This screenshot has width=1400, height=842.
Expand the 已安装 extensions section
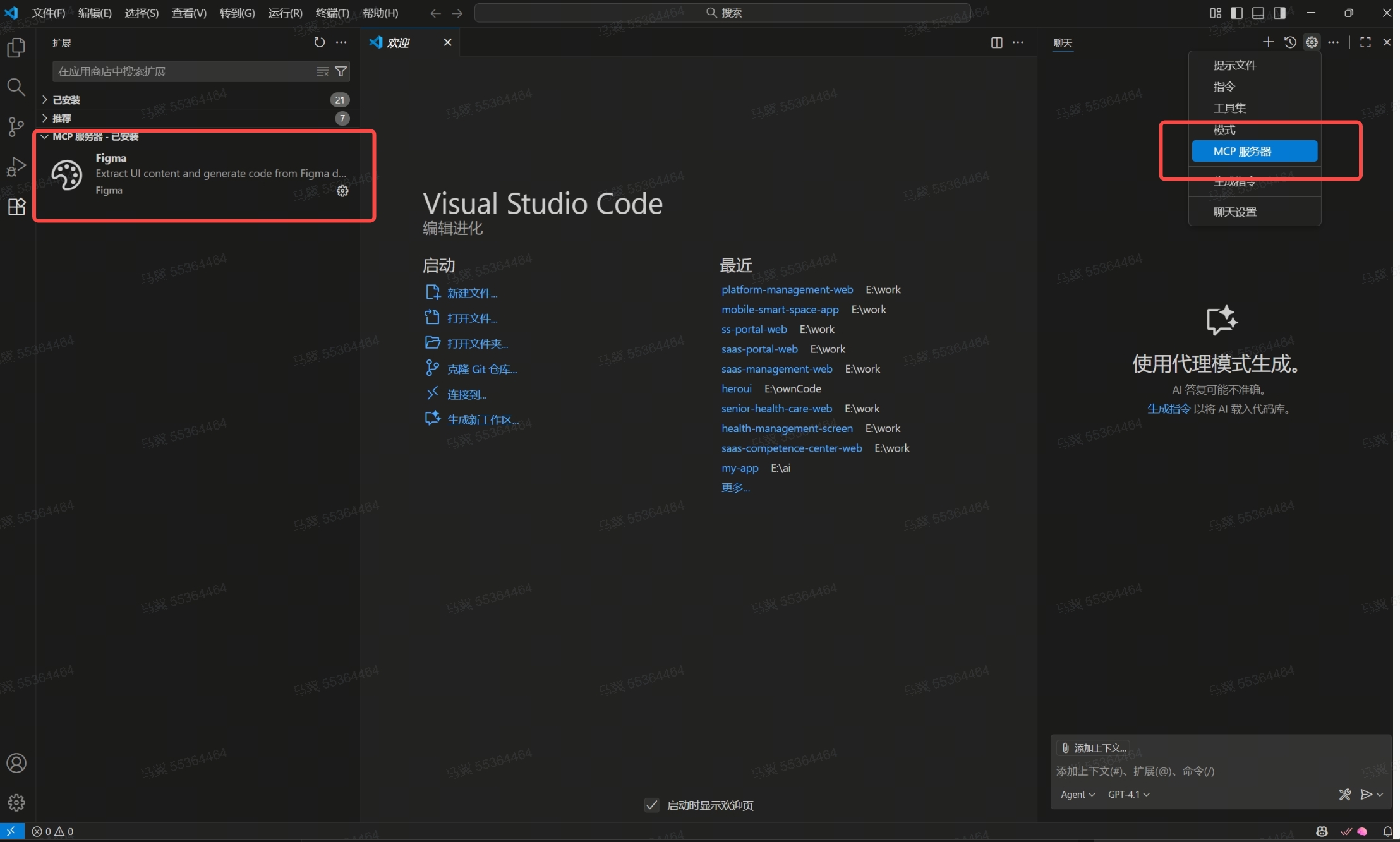tap(66, 100)
